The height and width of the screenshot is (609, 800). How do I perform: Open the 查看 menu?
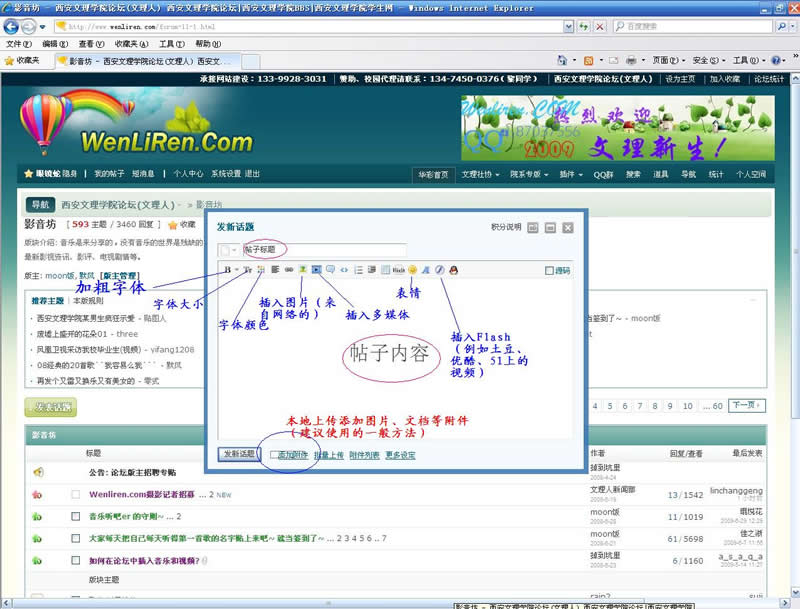point(91,44)
